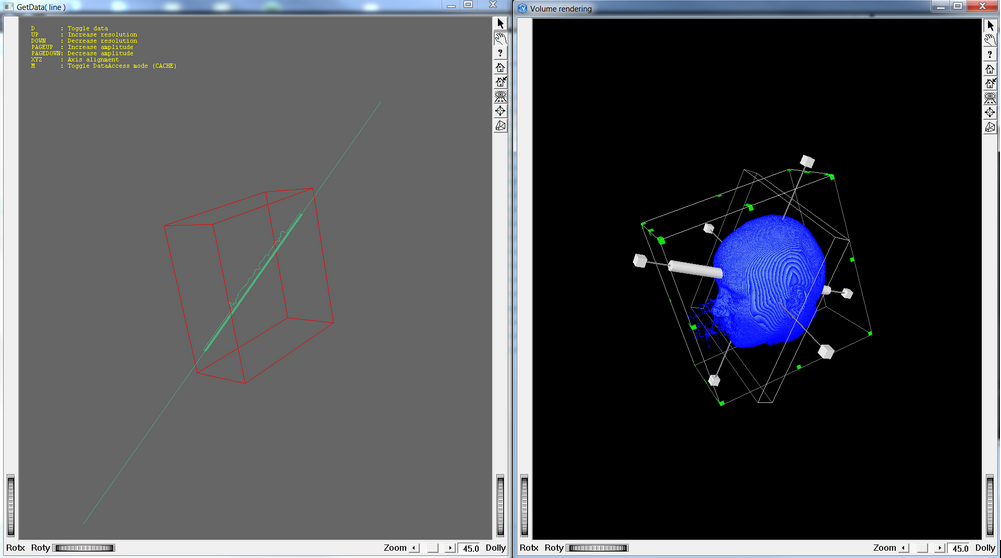Reset to home view in GetData viewer
The width and height of the screenshot is (1001, 558).
(501, 68)
